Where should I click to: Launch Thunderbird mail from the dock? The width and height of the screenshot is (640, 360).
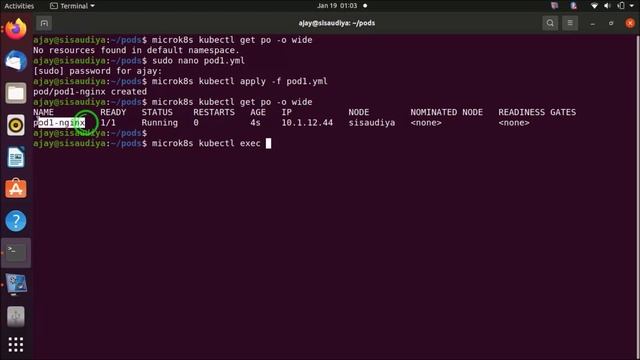(x=16, y=61)
